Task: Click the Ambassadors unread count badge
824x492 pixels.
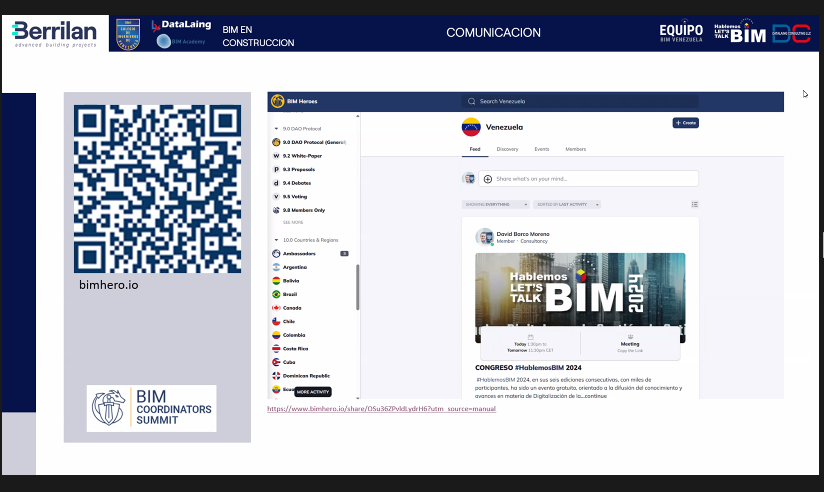Action: tap(344, 253)
